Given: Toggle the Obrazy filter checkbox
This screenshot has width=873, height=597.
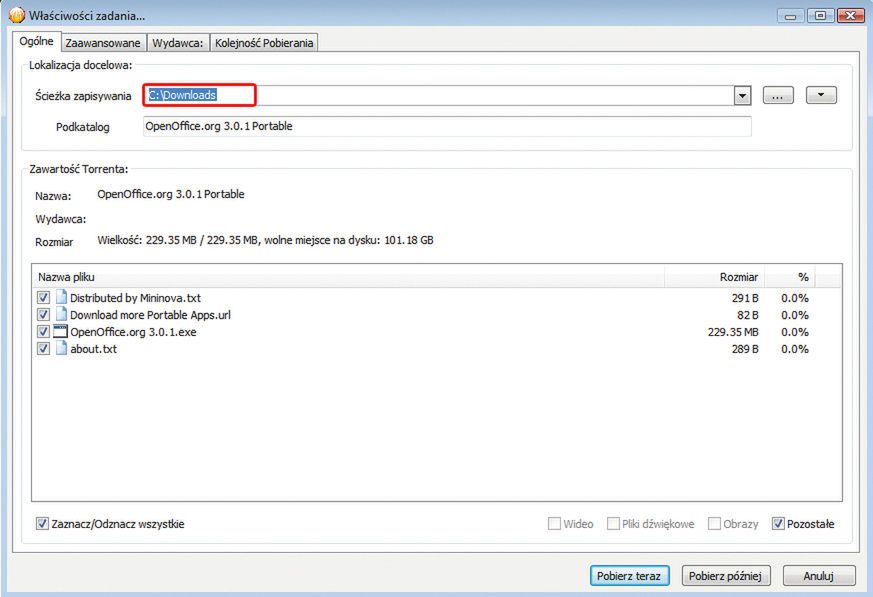Looking at the screenshot, I should pyautogui.click(x=714, y=523).
